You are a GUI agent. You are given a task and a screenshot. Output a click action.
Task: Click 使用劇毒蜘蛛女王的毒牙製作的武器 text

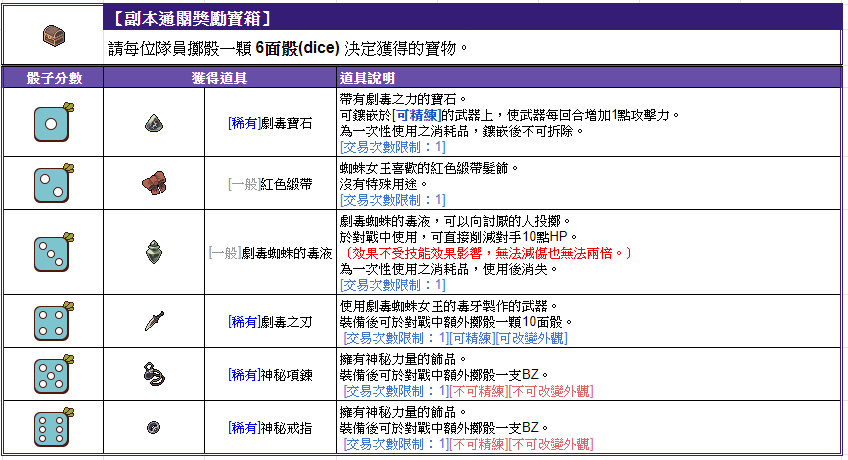449,306
